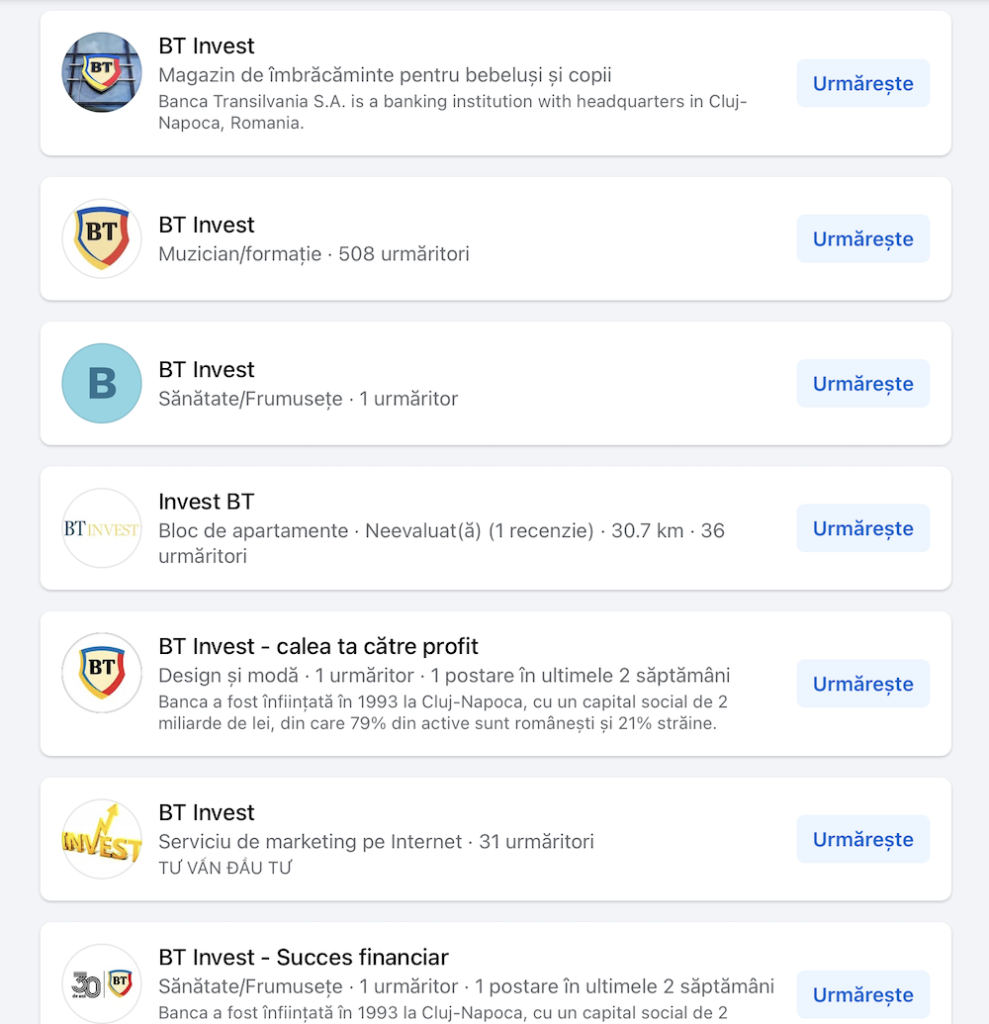Open BT Invest - Succes financiar title link
This screenshot has height=1024, width=989.
tap(304, 957)
